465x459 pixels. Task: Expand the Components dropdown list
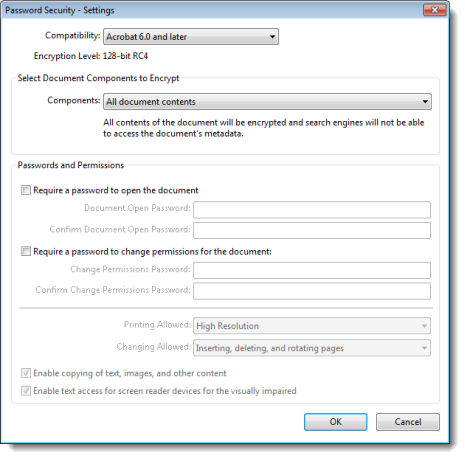[267, 102]
